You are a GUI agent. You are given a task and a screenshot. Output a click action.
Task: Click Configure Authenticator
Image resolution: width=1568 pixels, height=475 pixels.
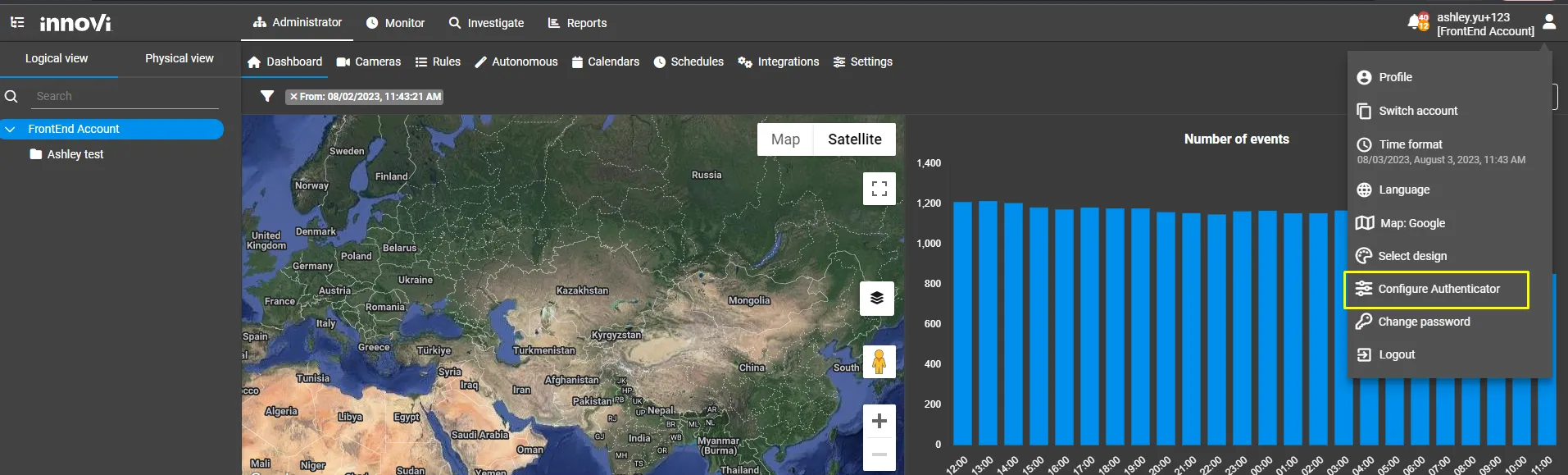(1436, 289)
